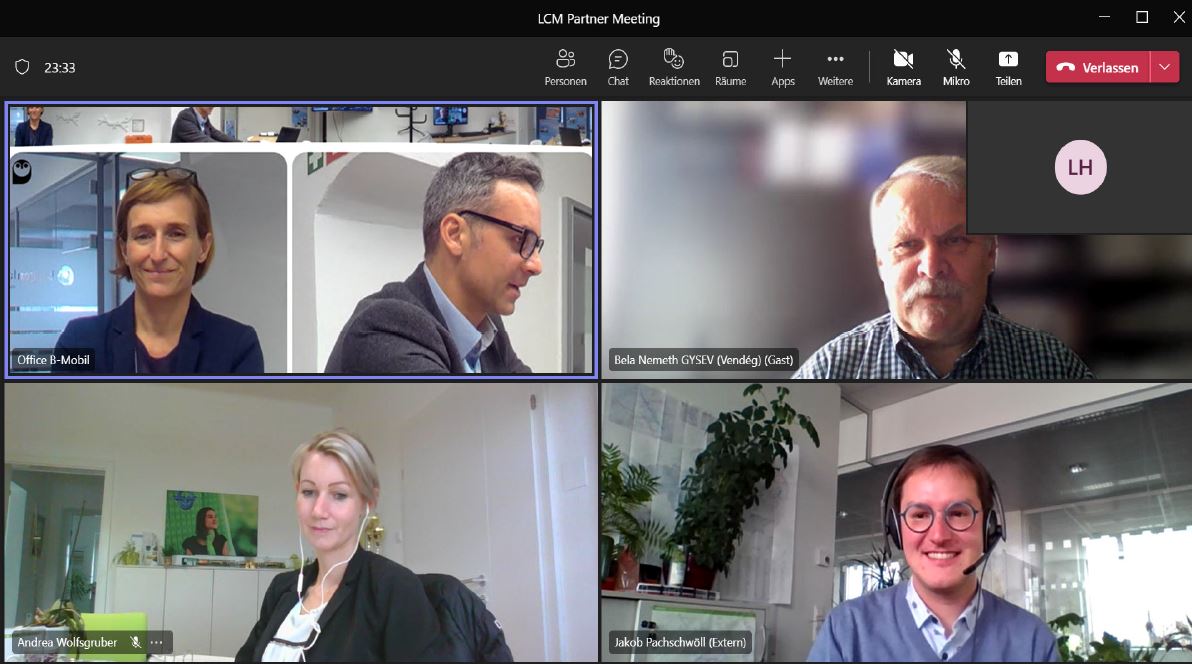
Task: Click Andrea Wolfsgruber's muted mic icon
Action: 135,643
